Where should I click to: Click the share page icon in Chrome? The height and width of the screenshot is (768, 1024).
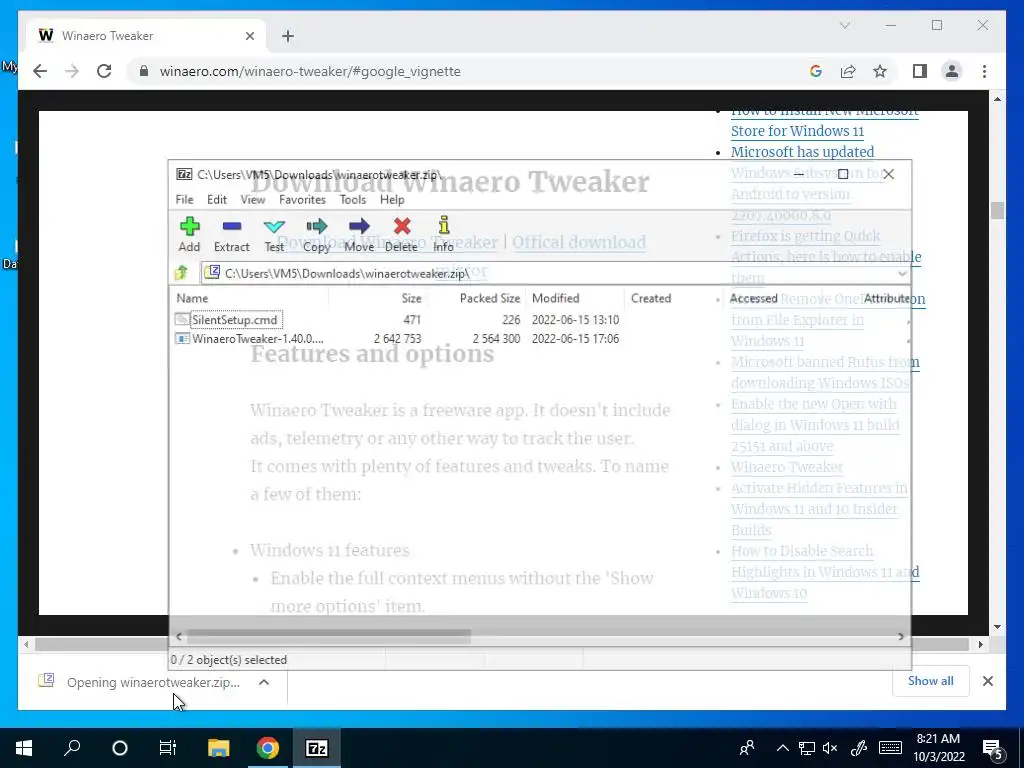pos(848,71)
